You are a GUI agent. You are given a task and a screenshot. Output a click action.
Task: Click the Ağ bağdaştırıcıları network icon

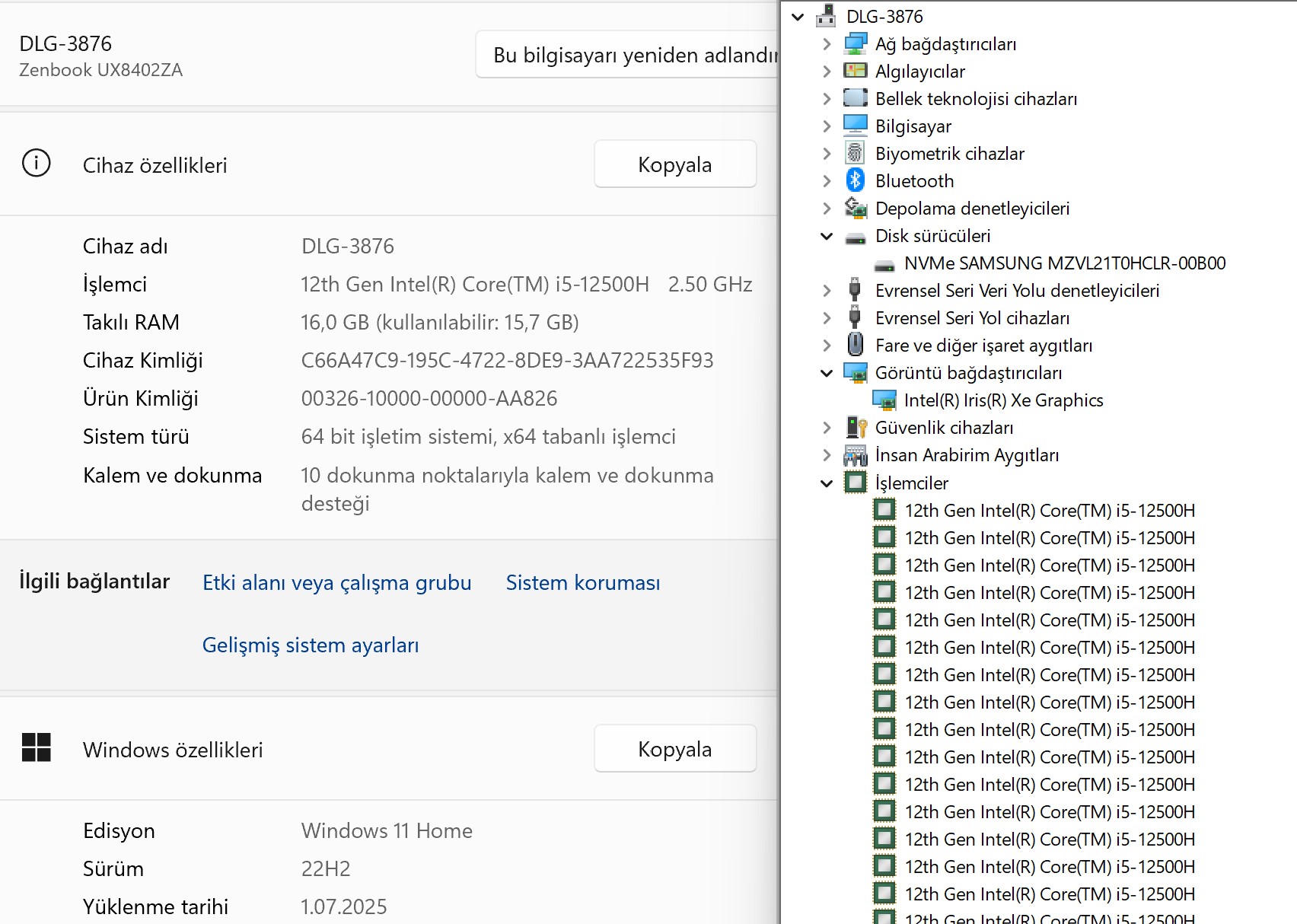856,44
